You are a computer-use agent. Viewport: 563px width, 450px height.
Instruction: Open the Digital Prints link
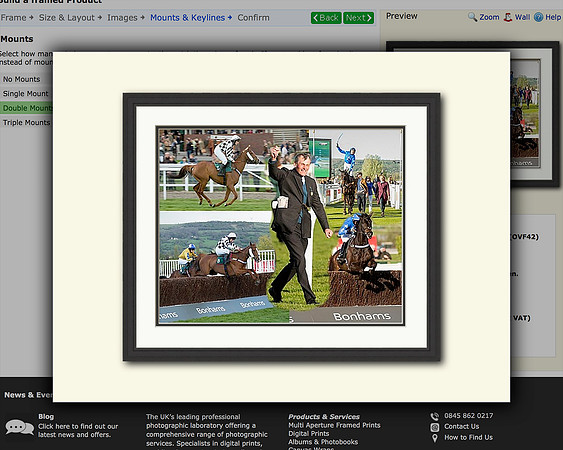pyautogui.click(x=309, y=433)
